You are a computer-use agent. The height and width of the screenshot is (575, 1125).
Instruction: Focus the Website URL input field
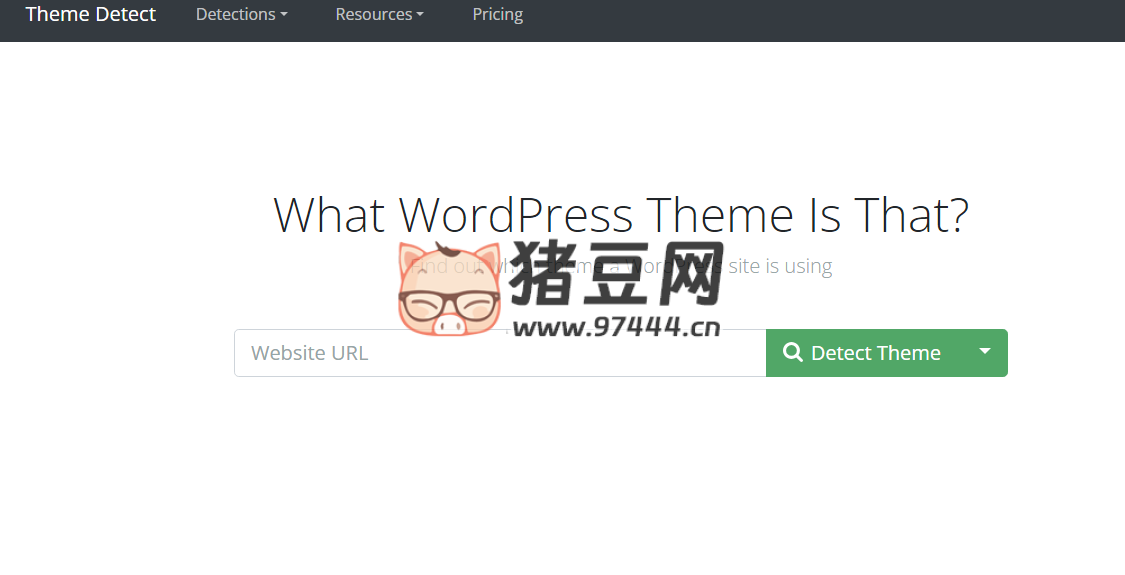(x=500, y=353)
